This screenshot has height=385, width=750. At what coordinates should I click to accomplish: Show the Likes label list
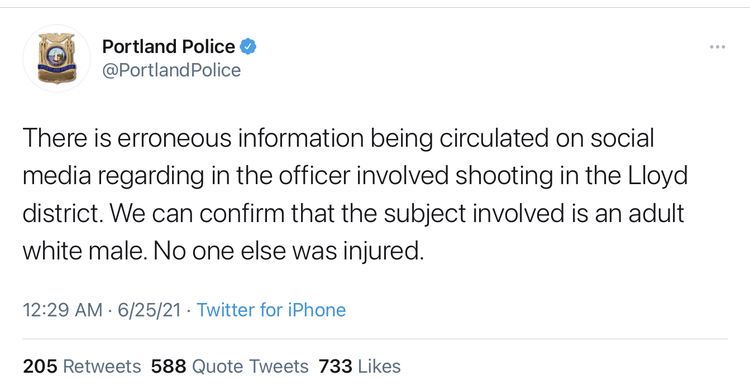point(379,366)
